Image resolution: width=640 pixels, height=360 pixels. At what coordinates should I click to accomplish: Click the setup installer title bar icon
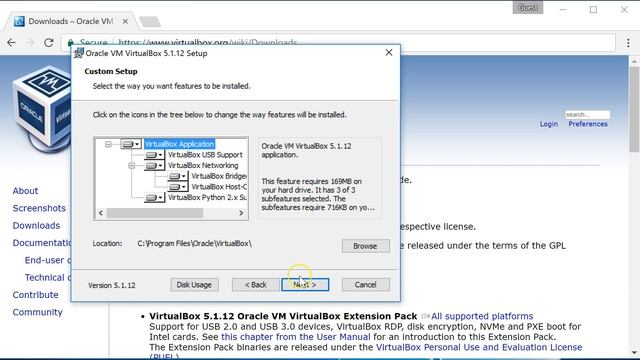[x=79, y=53]
